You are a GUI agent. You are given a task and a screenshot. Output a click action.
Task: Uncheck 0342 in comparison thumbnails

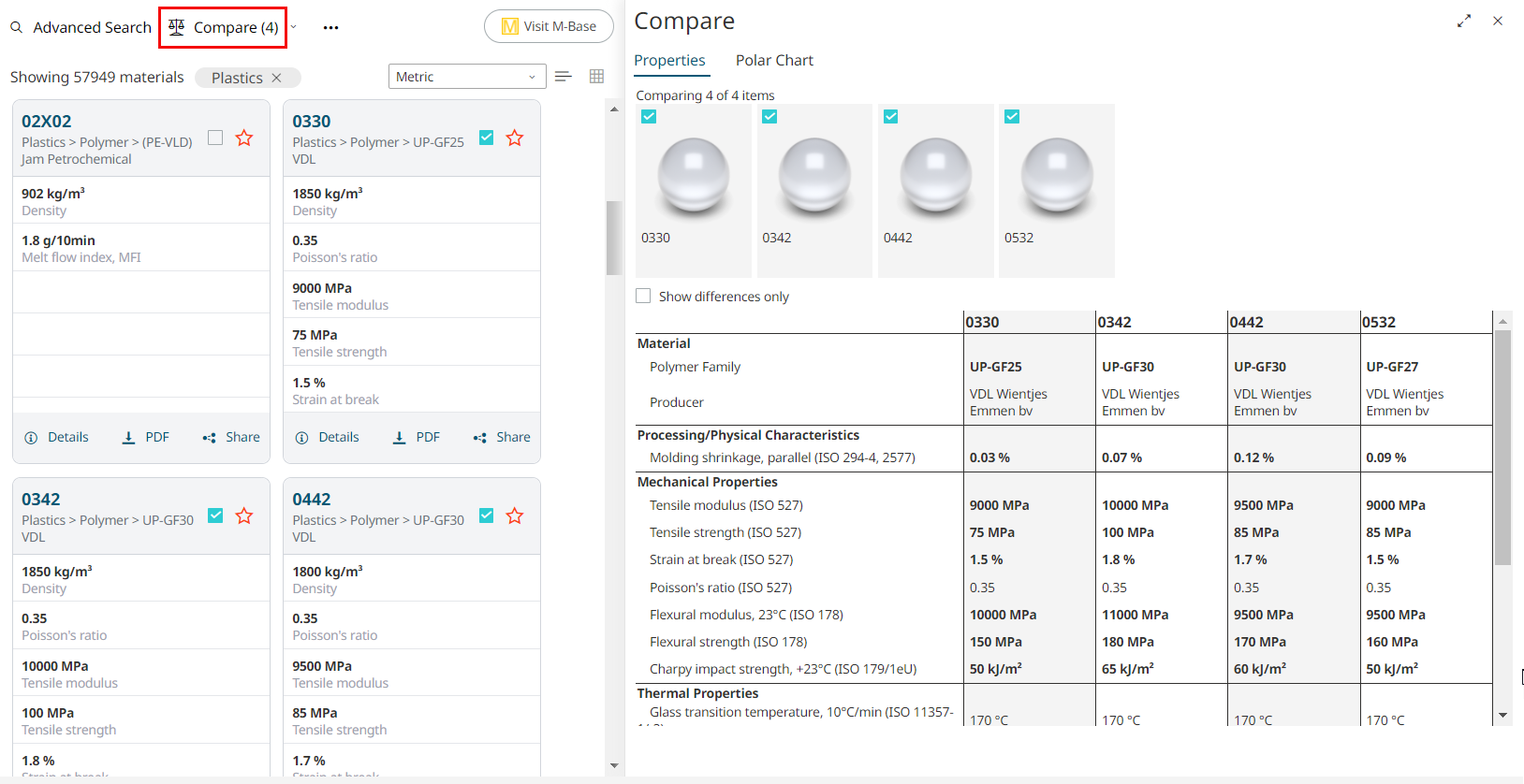pyautogui.click(x=769, y=116)
